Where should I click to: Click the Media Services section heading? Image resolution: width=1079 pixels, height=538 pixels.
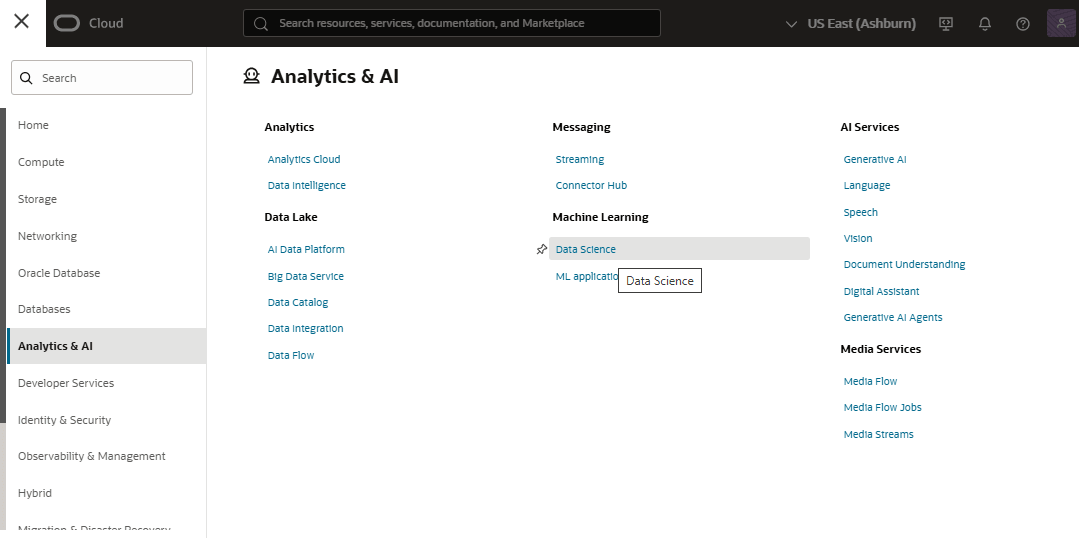880,349
